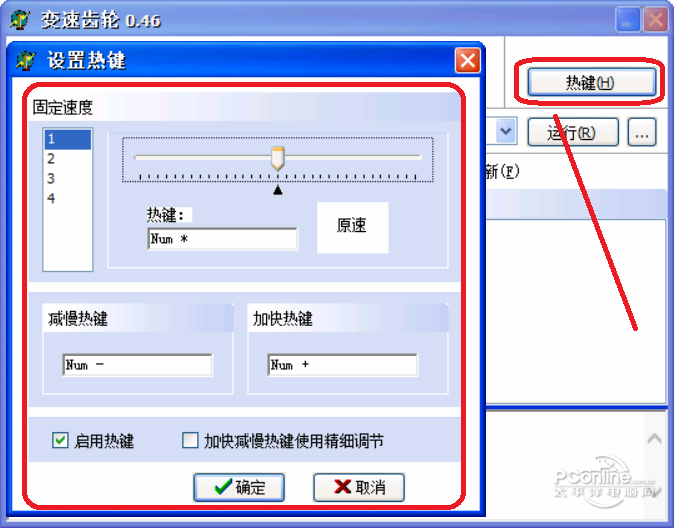Click the 变速齿轮 app icon in title bar
Image resolution: width=674 pixels, height=528 pixels.
(20, 20)
